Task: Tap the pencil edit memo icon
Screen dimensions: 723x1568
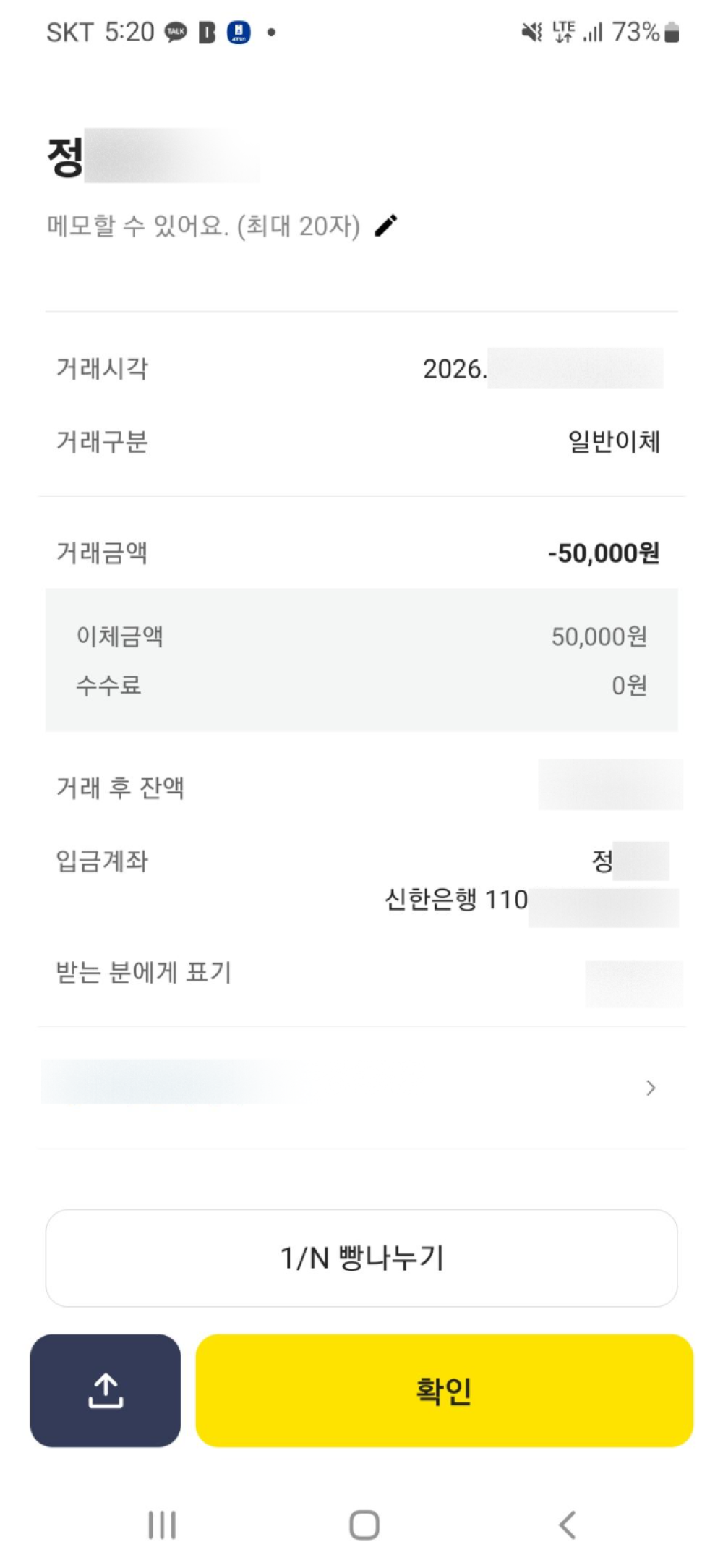Action: pos(386,226)
